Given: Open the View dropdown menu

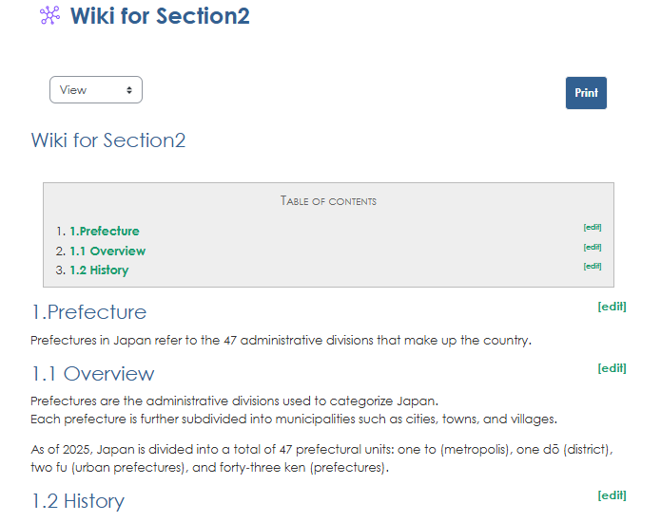Looking at the screenshot, I should [96, 90].
